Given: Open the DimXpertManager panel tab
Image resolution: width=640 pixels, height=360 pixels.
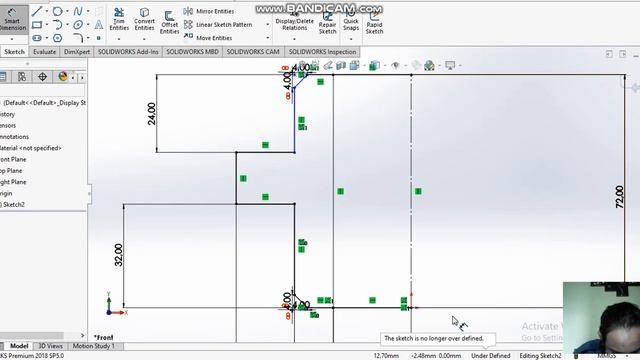Looking at the screenshot, I should (42, 77).
